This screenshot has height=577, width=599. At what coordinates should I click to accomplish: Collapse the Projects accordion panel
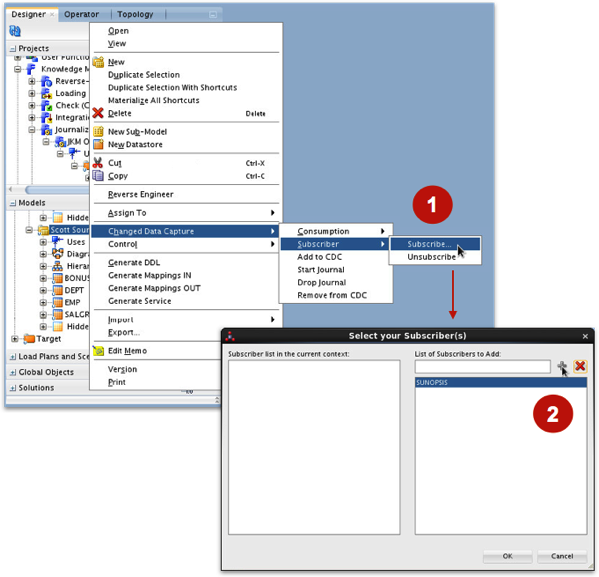(13, 49)
